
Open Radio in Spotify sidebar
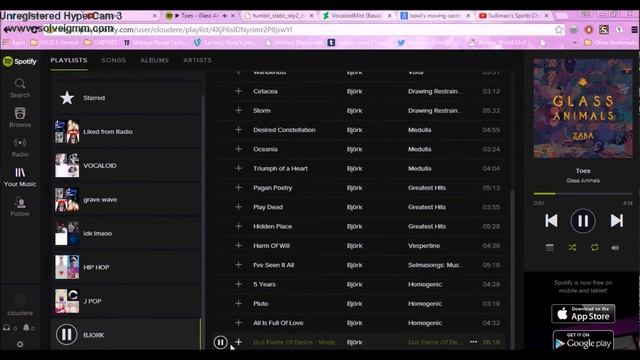point(20,147)
